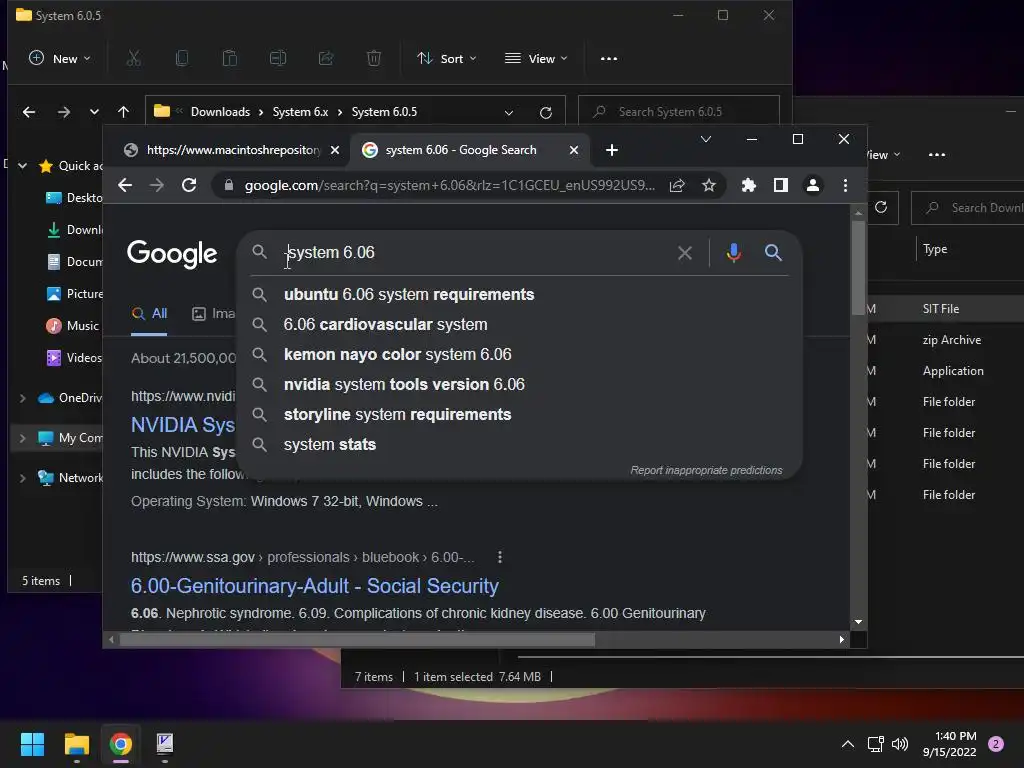Go forward in the System 6.0.5 Explorer window
1024x768 pixels.
[63, 112]
